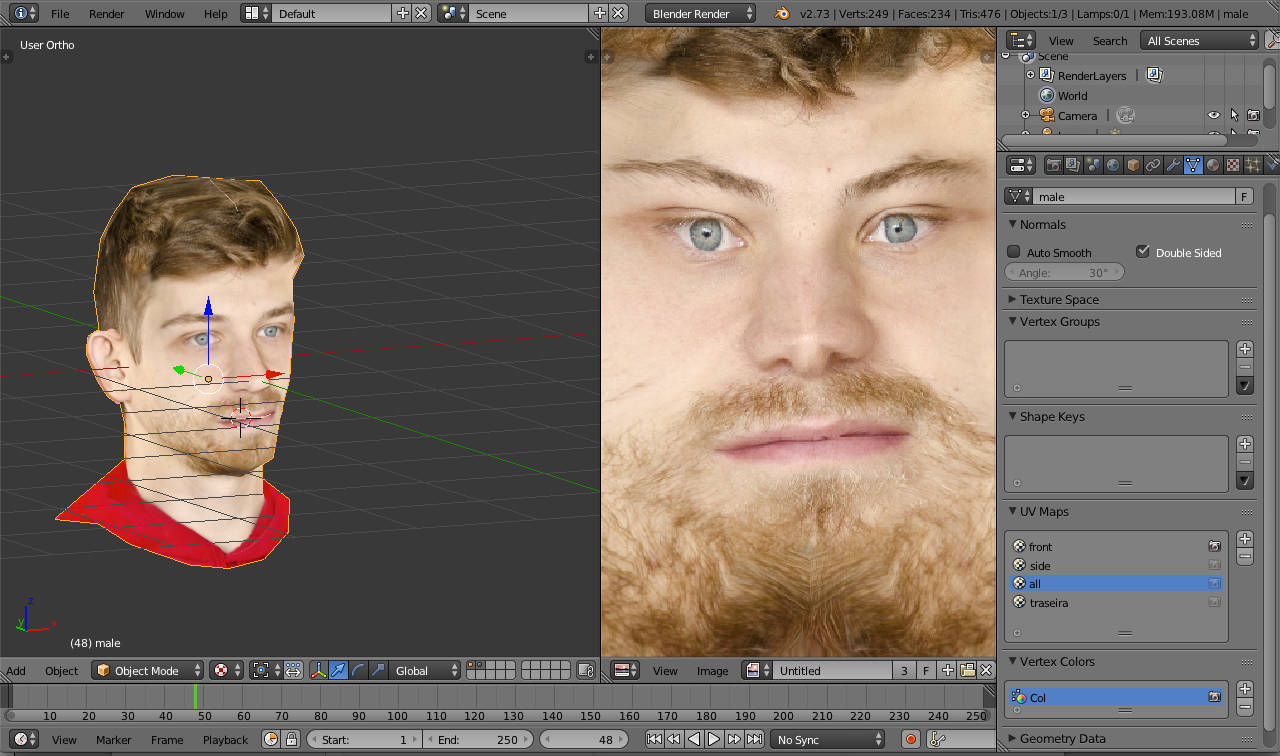The height and width of the screenshot is (756, 1280).
Task: Open the Scene properties tab icon
Action: [x=1093, y=165]
